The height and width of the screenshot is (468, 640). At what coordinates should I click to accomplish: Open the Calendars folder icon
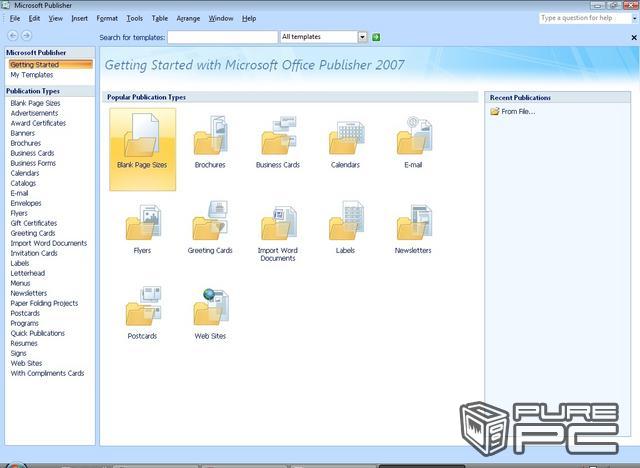(346, 138)
